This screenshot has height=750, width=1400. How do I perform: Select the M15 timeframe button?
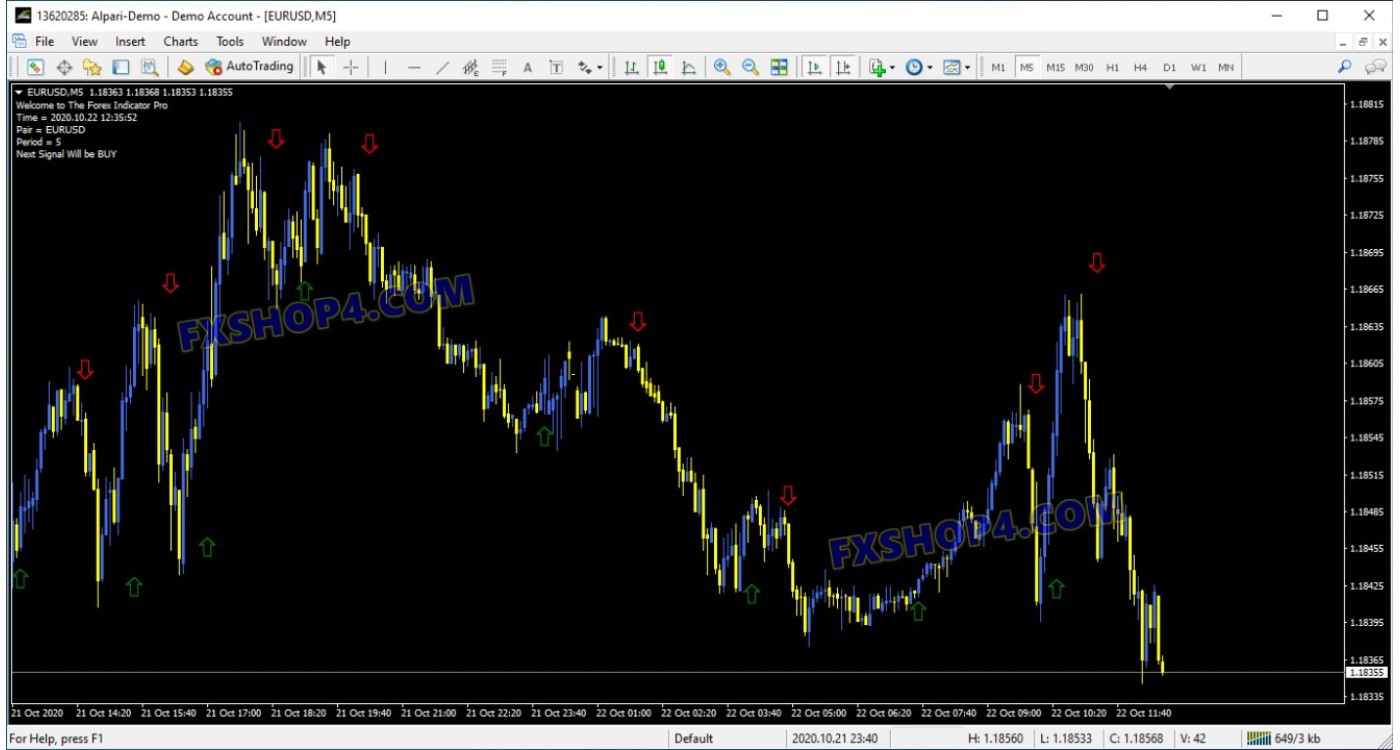[x=1055, y=67]
